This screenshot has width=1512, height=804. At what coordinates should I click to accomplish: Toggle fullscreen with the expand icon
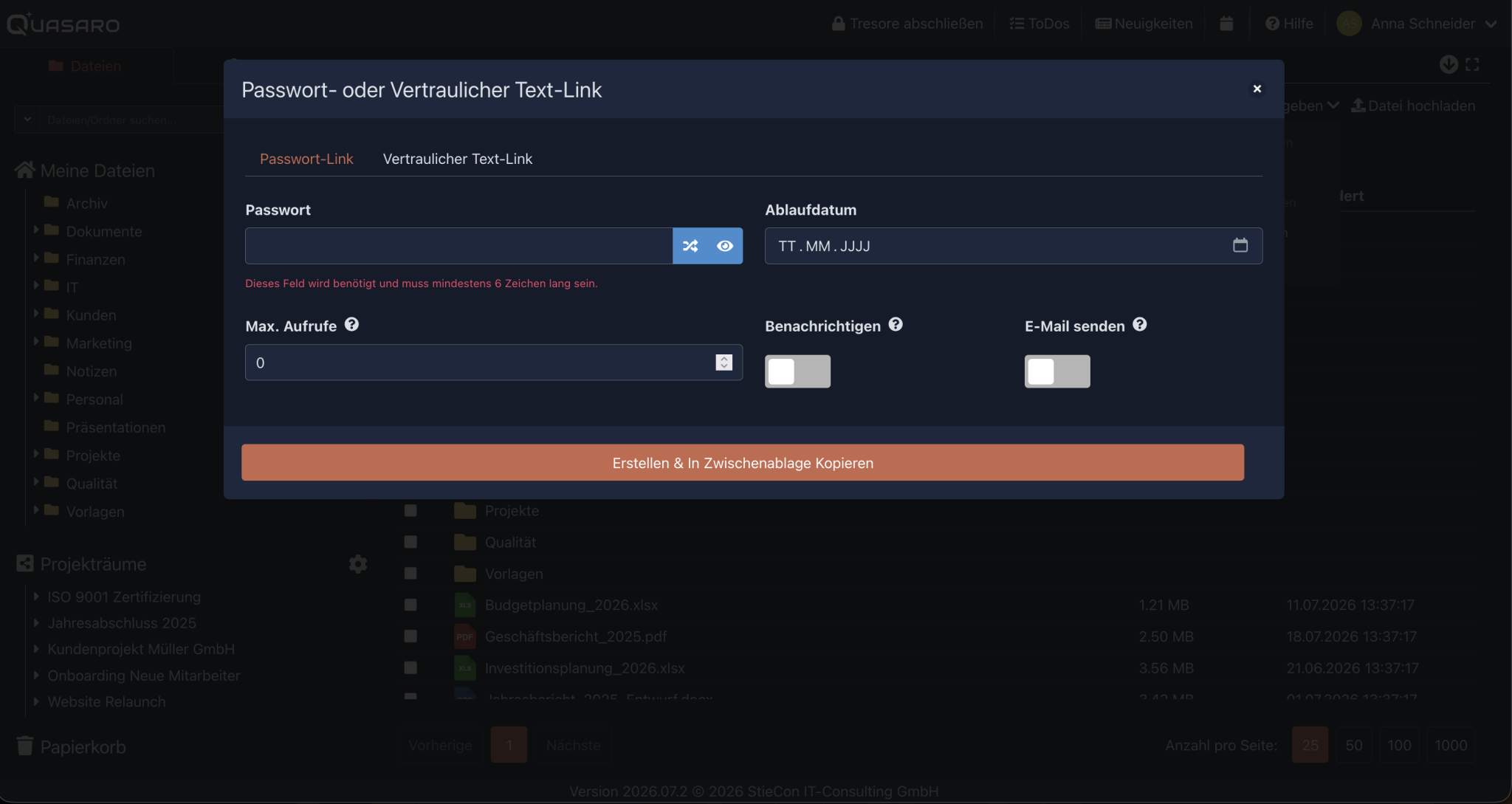click(x=1472, y=64)
